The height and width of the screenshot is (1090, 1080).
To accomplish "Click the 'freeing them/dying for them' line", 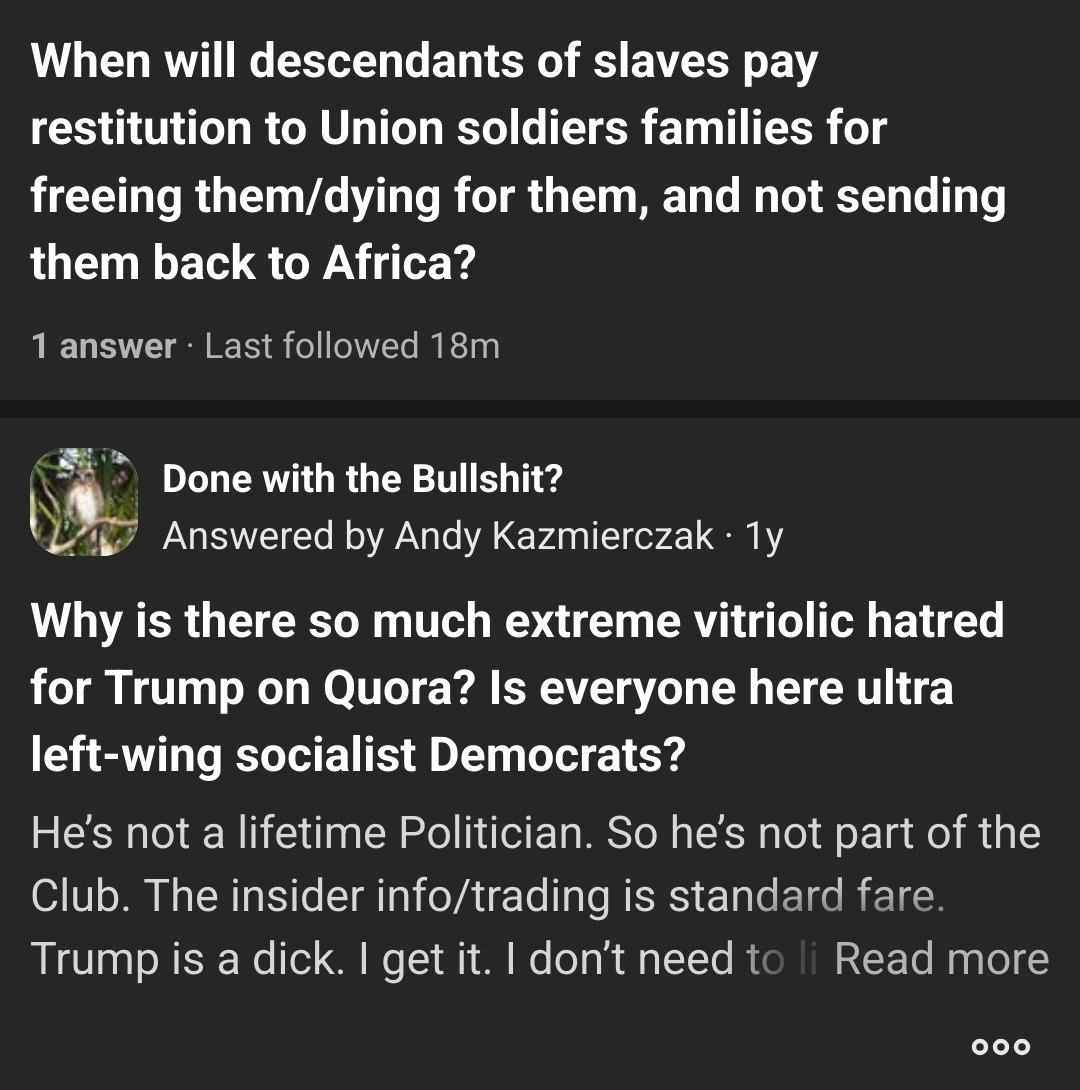I will 340,196.
